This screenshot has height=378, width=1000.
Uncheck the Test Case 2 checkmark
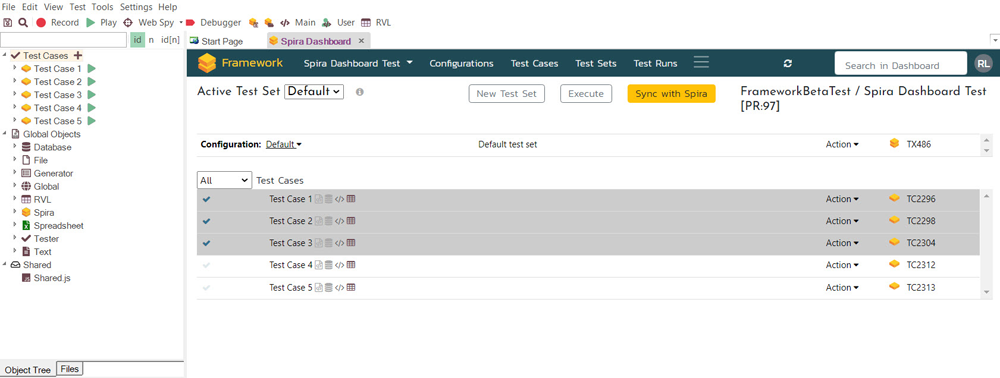[206, 221]
